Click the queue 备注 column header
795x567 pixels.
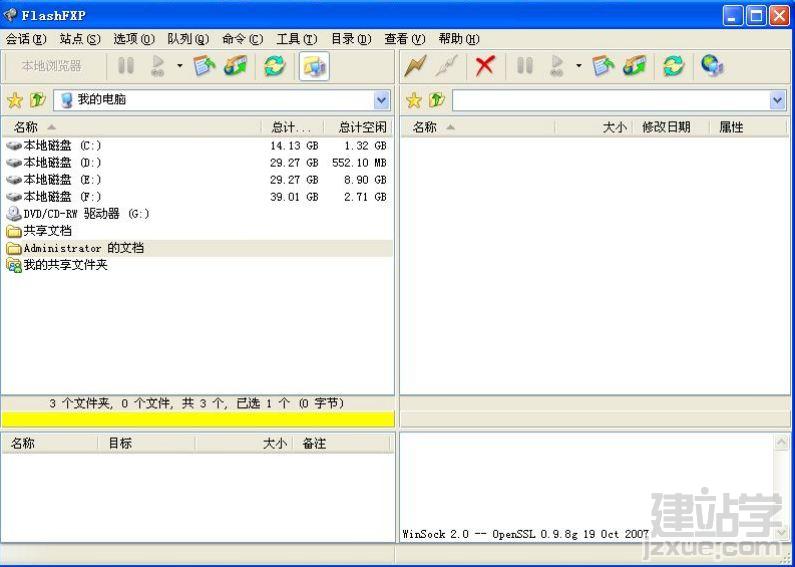(x=341, y=444)
